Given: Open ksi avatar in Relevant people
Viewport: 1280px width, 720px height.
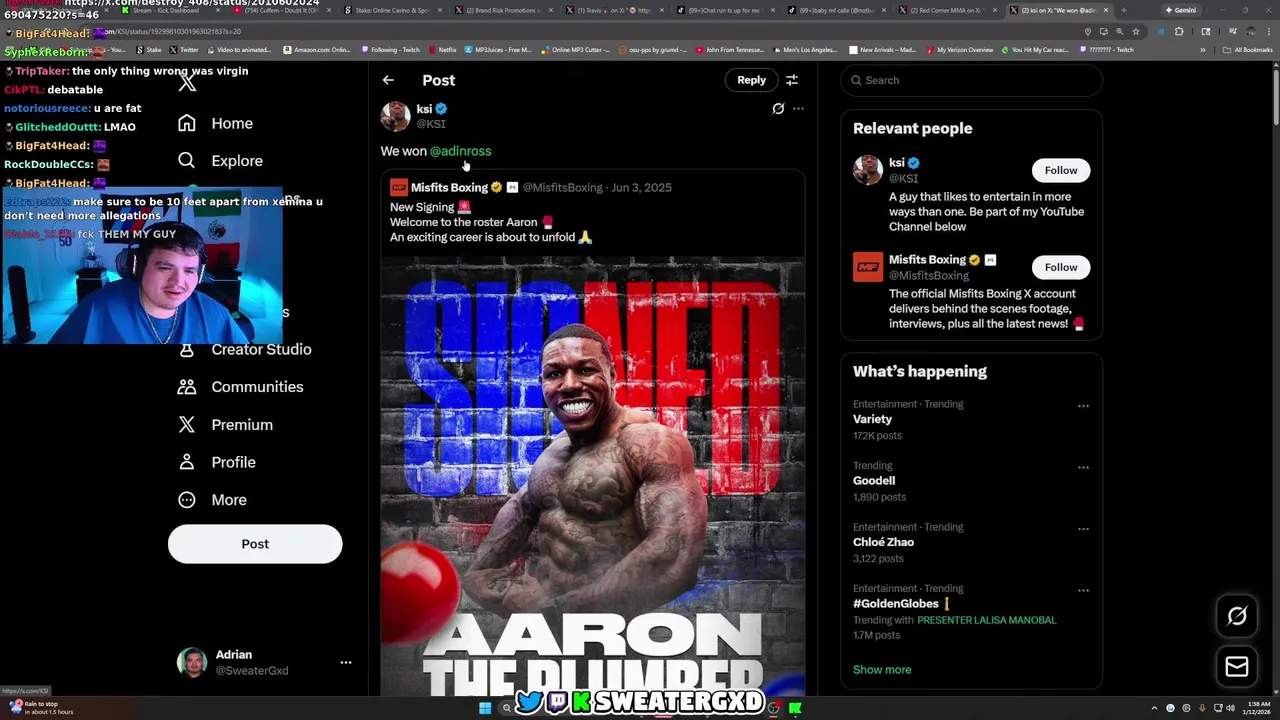Looking at the screenshot, I should click(x=868, y=170).
